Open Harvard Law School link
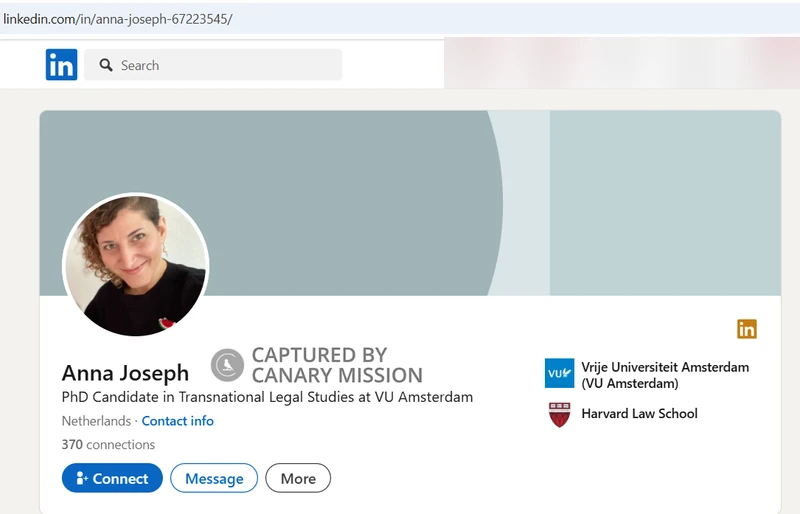Image resolution: width=800 pixels, height=514 pixels. (639, 413)
